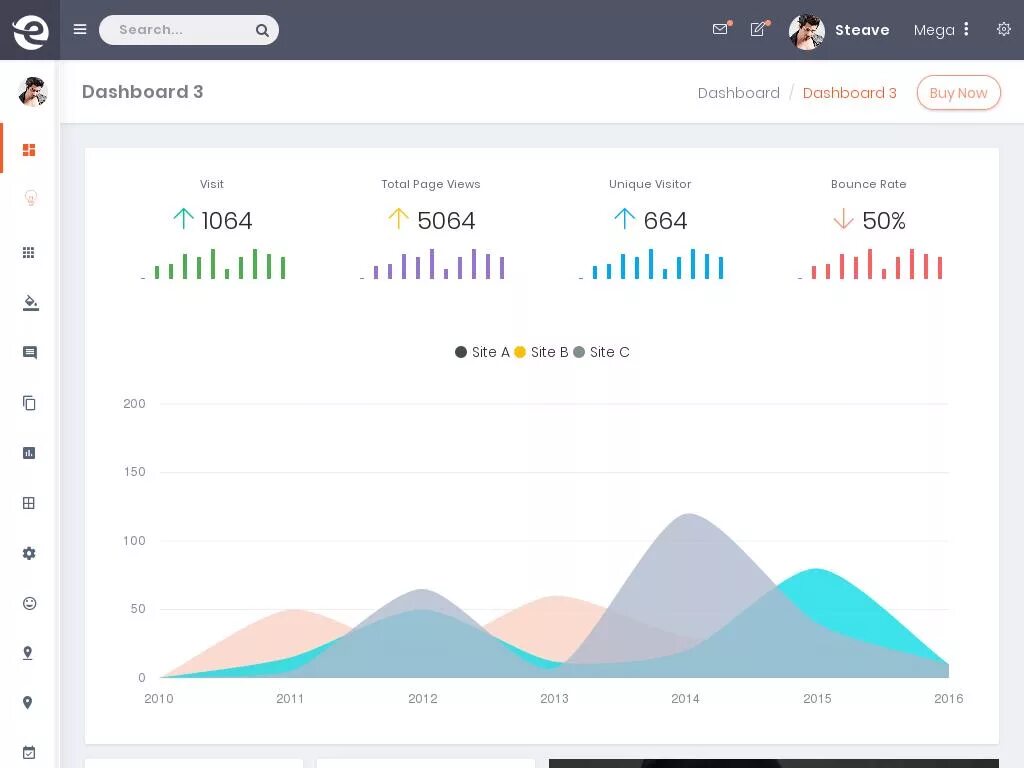
Task: Click the Dashboard 3 page title
Action: [x=142, y=91]
